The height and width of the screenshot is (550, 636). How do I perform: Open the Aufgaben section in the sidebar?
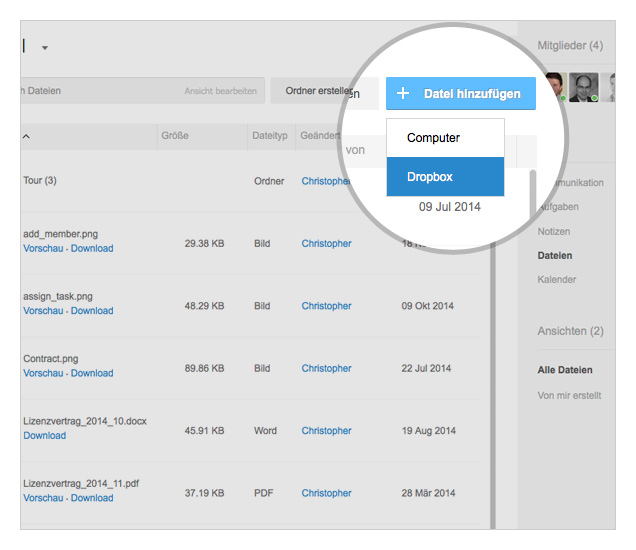(559, 207)
